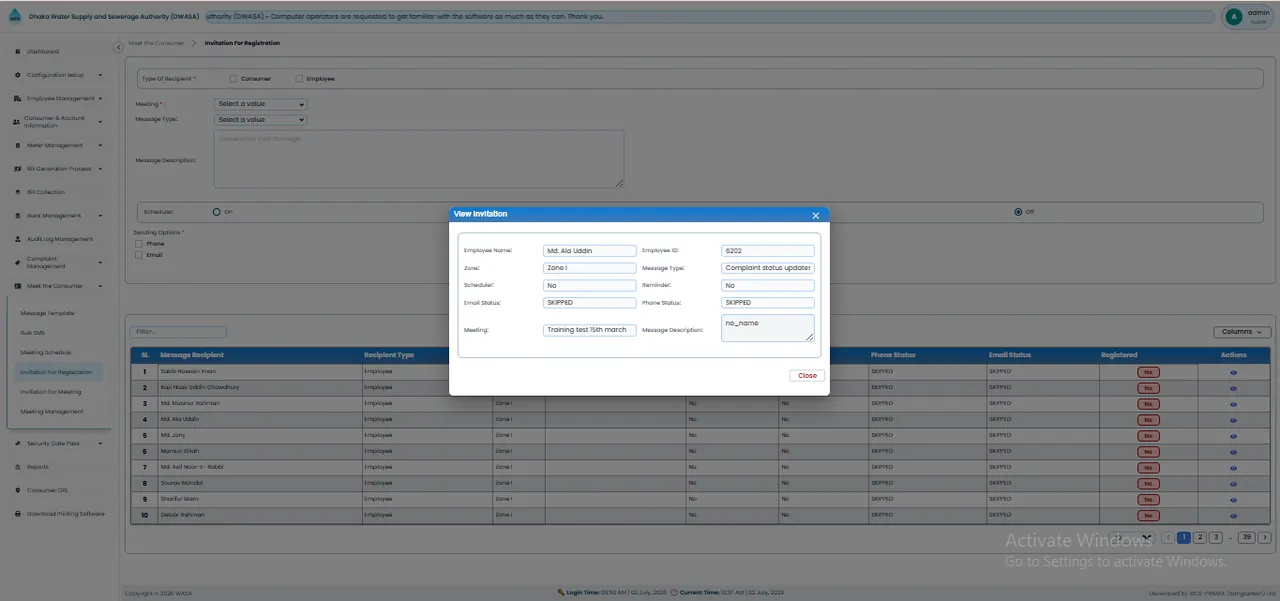The height and width of the screenshot is (601, 1280).
Task: Select the scheduler Off radio button
Action: point(1018,212)
